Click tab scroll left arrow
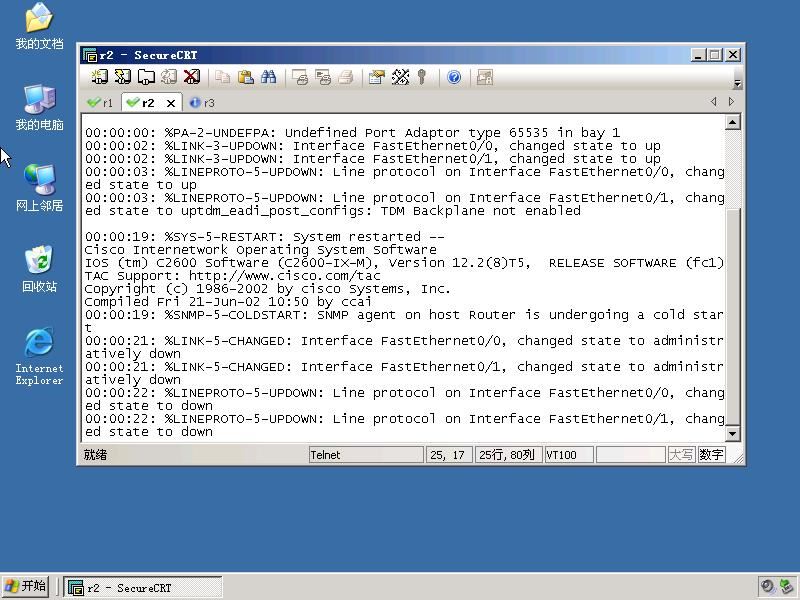 pyautogui.click(x=713, y=102)
